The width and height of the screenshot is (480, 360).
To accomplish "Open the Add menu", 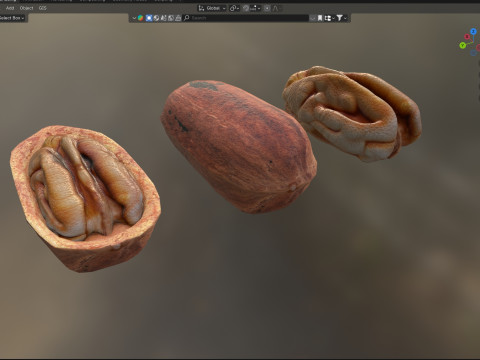I will 10,8.
